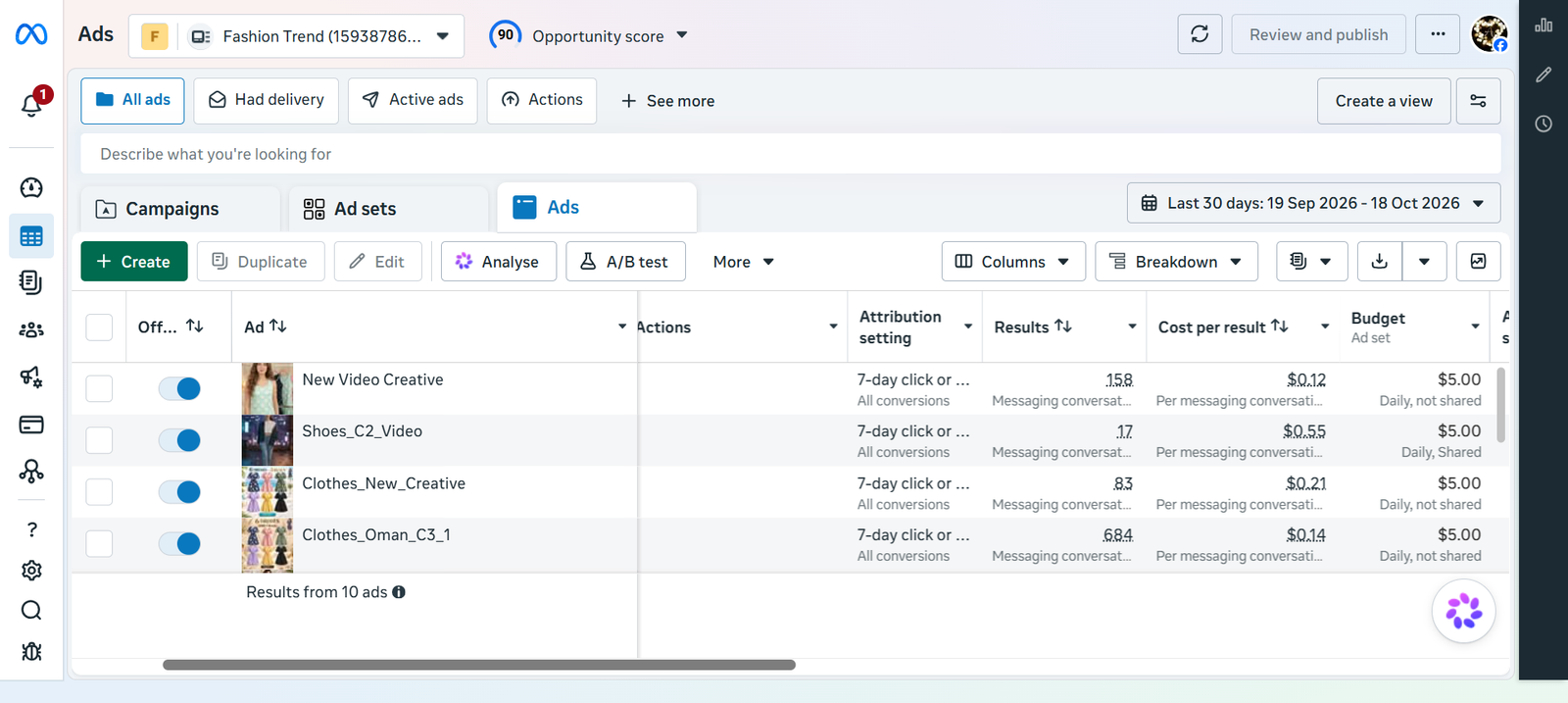Select the Shoes_C2_Video checkbox

tap(99, 440)
